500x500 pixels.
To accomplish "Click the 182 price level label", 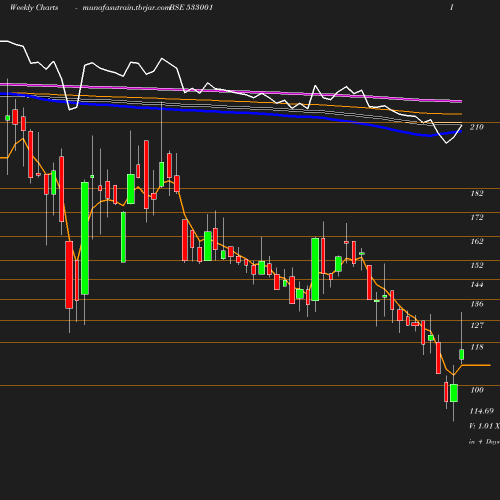I will point(477,193).
